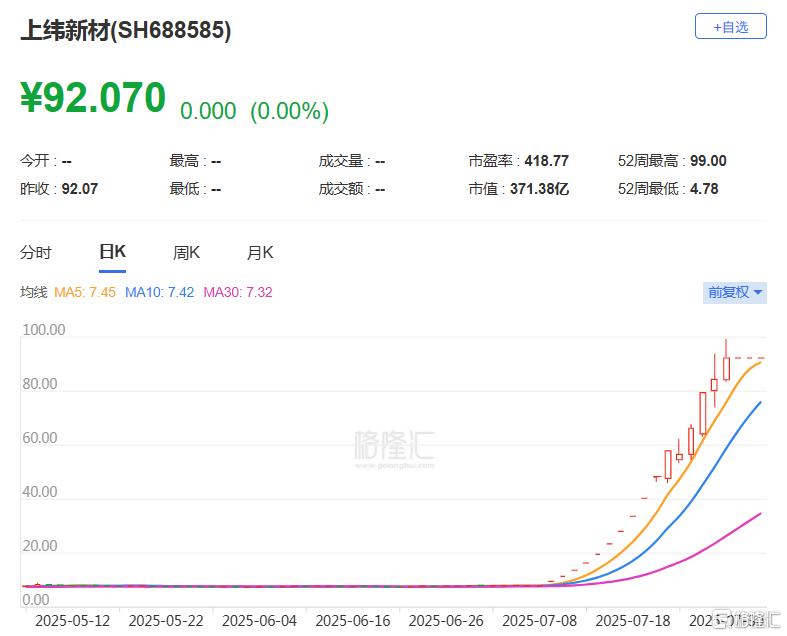Click the MA10: 7.42 indicator label
Image resolution: width=787 pixels, height=636 pixels.
click(160, 292)
